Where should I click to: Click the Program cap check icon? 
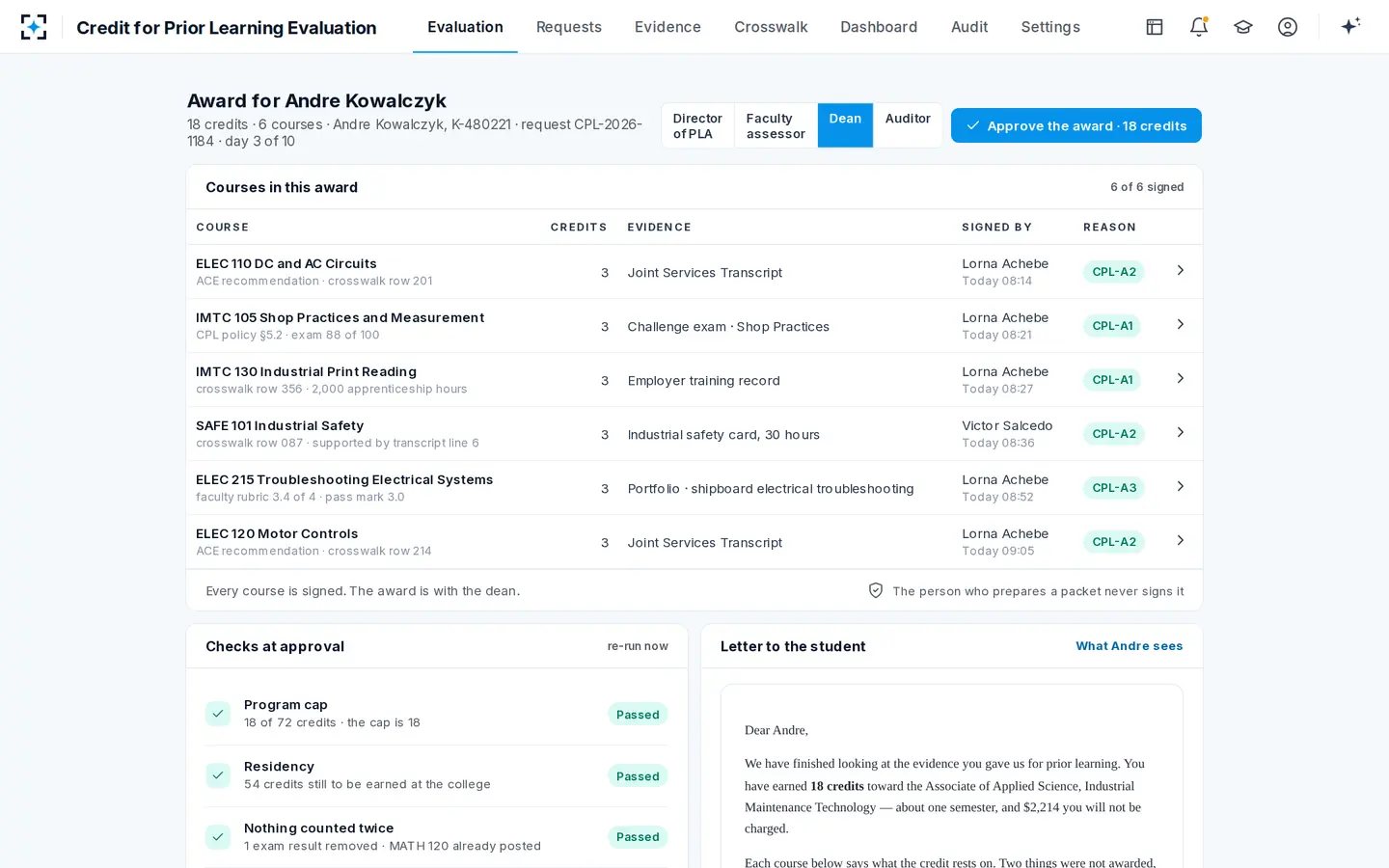[x=218, y=714]
